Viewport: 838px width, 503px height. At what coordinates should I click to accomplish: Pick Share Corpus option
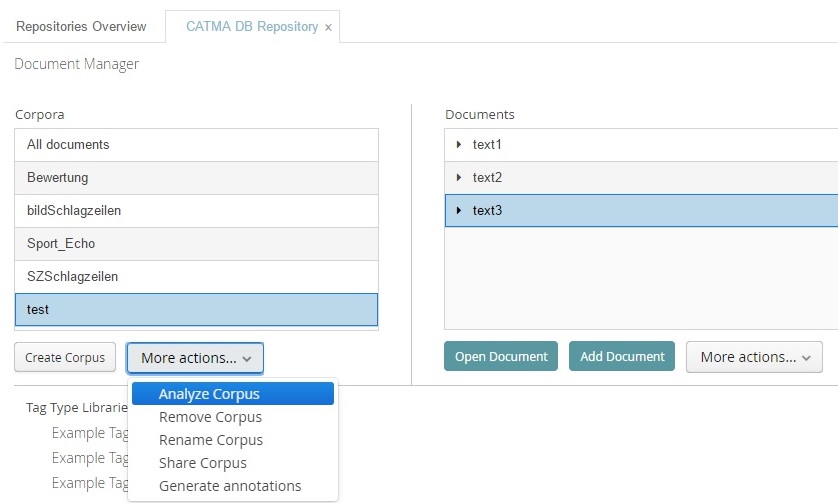click(x=202, y=463)
